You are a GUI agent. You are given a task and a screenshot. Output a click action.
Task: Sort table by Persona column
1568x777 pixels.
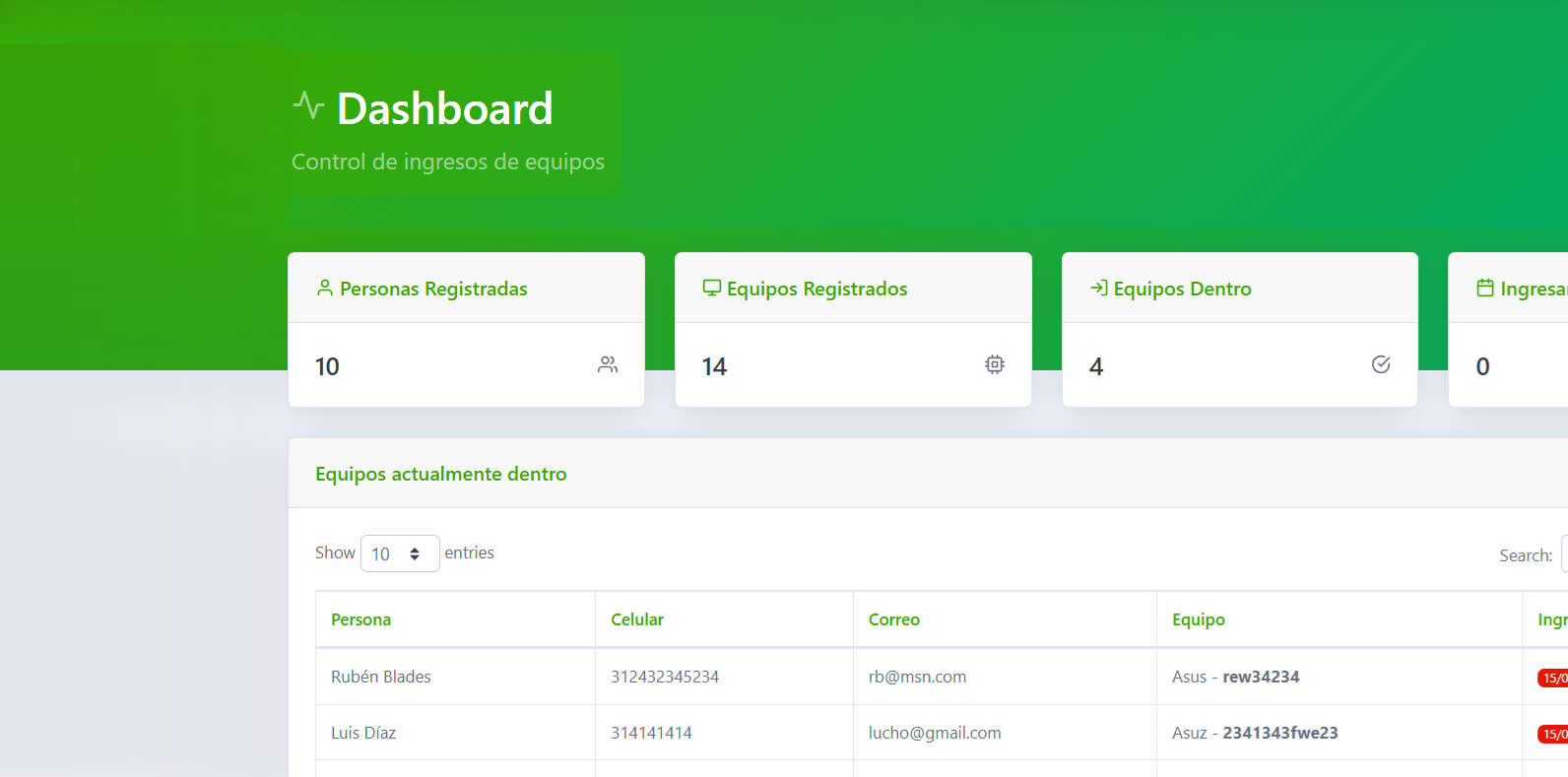click(455, 619)
